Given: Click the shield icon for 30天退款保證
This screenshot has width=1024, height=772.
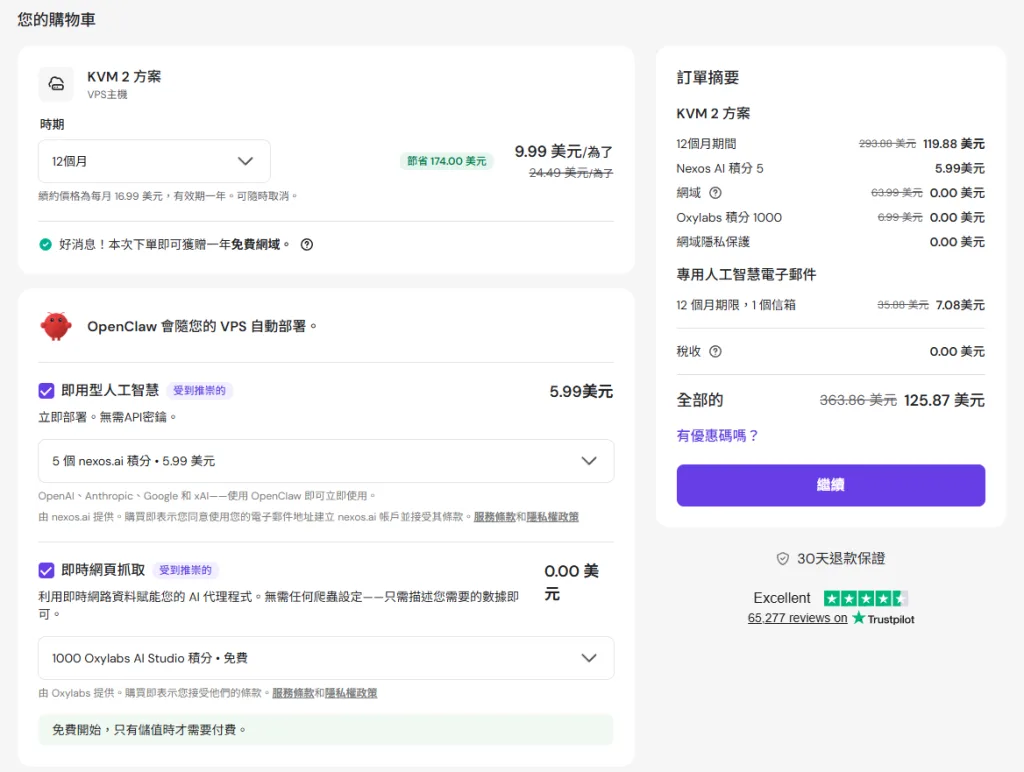Looking at the screenshot, I should (x=783, y=558).
